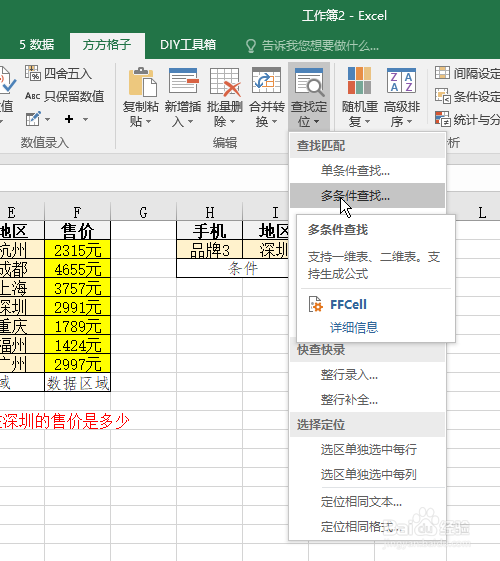Screen dimensions: 500x561
Task: Open the 高级排序 advanced sort tool
Action: (x=402, y=97)
